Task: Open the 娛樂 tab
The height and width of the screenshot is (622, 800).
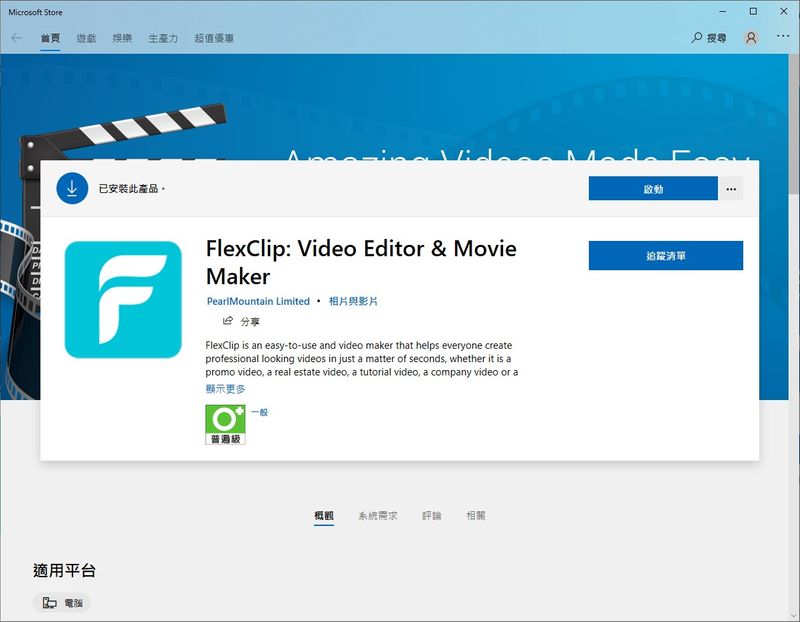Action: pyautogui.click(x=122, y=38)
